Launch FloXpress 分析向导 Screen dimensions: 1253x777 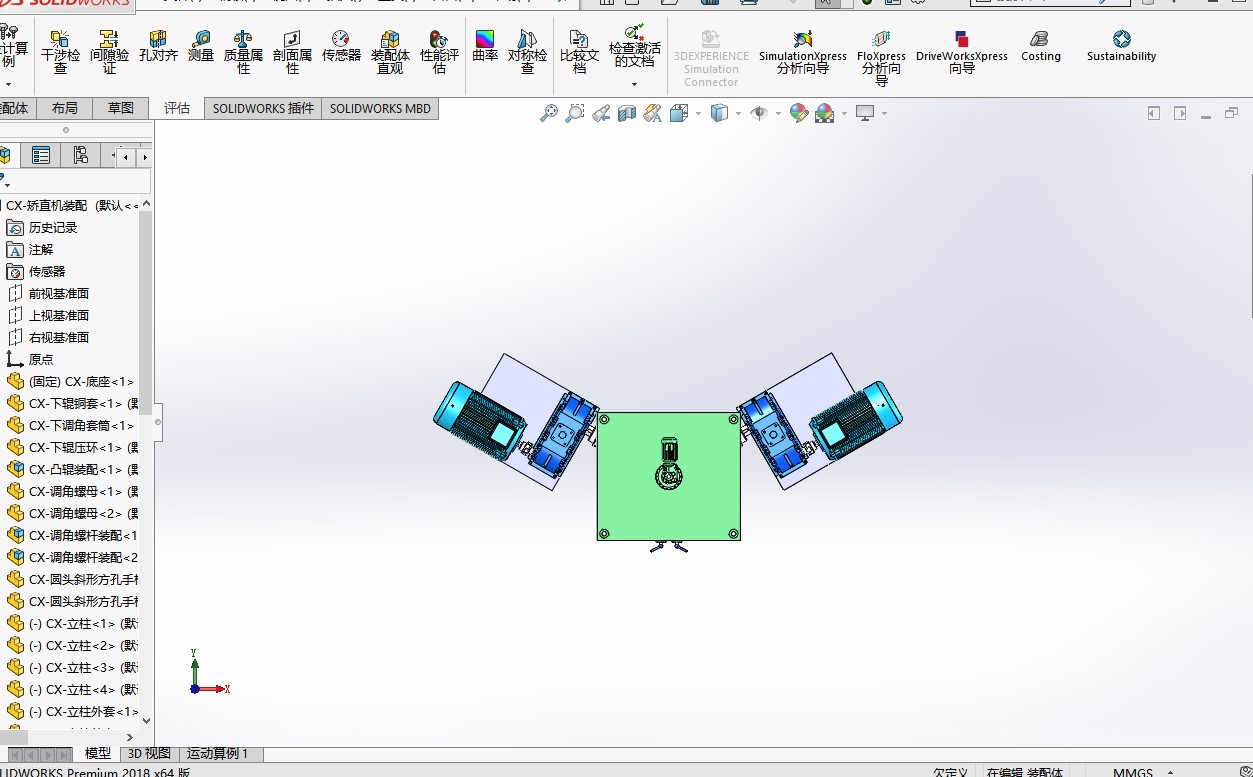coord(881,58)
